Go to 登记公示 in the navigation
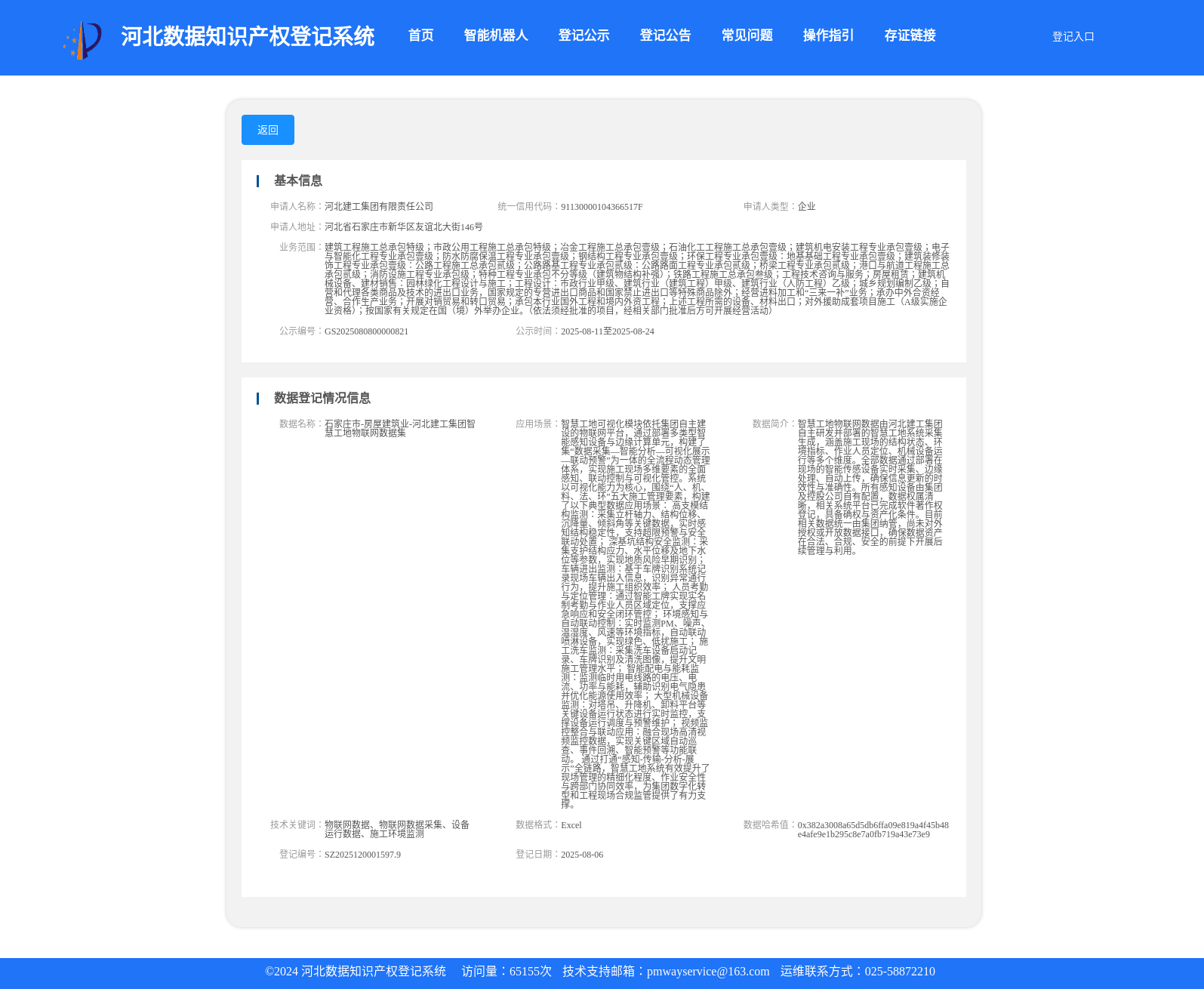Viewport: 1204px width, 989px height. pyautogui.click(x=584, y=35)
